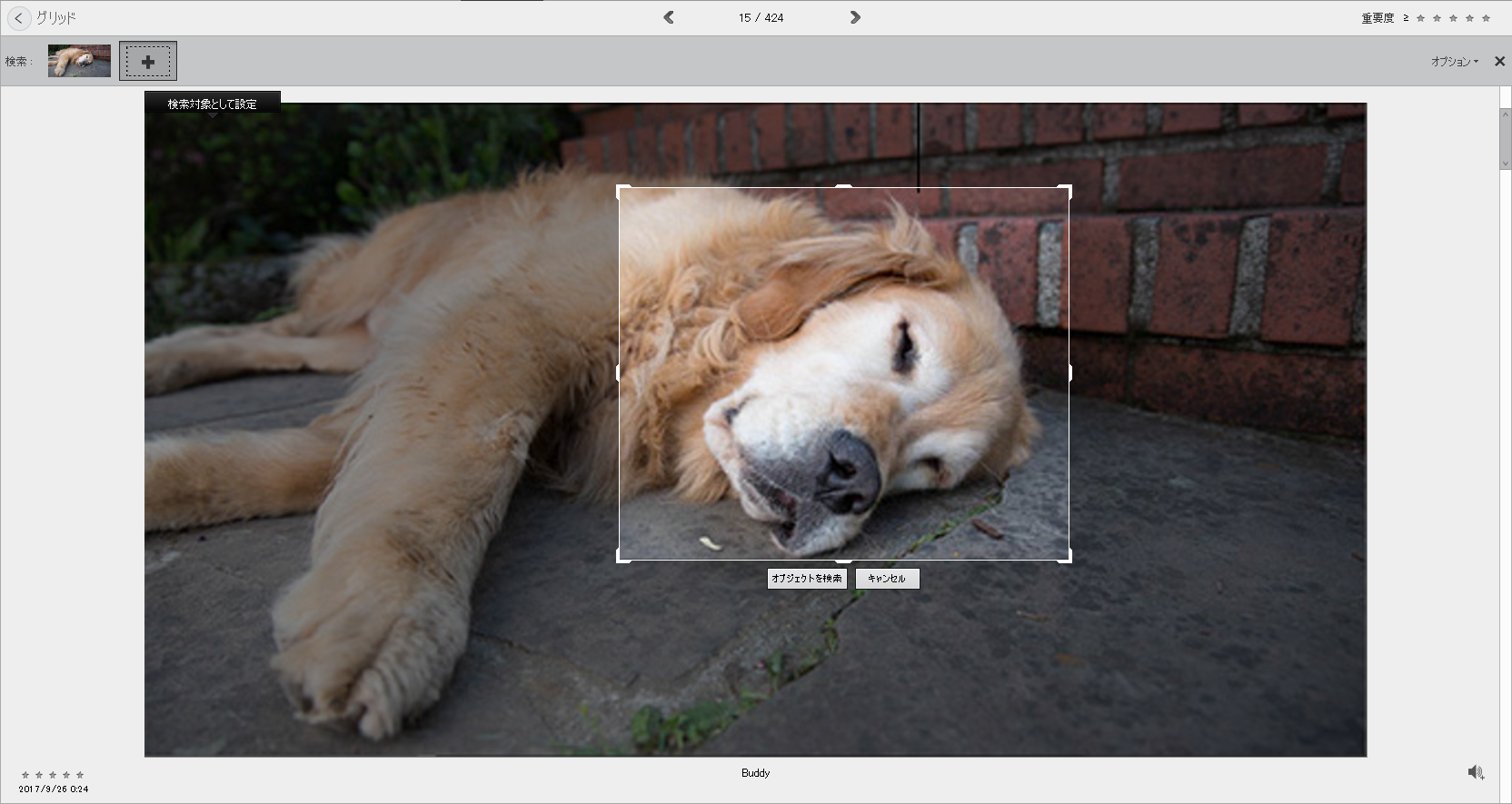Select the dog search thumbnail beside 検索
This screenshot has height=804, width=1512.
click(x=79, y=61)
